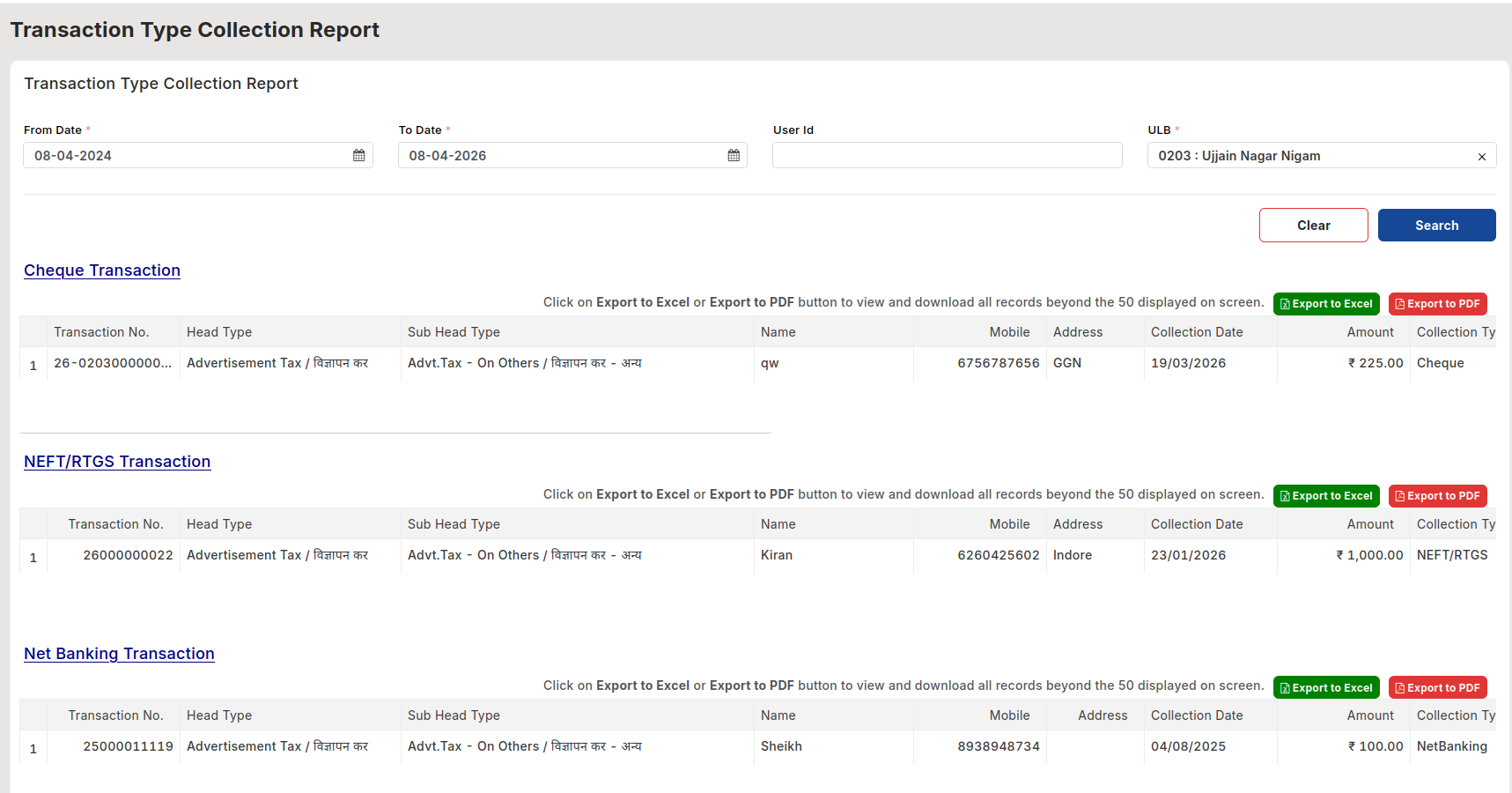
Task: Select transaction number 26-0203000000... cell
Action: pyautogui.click(x=114, y=363)
